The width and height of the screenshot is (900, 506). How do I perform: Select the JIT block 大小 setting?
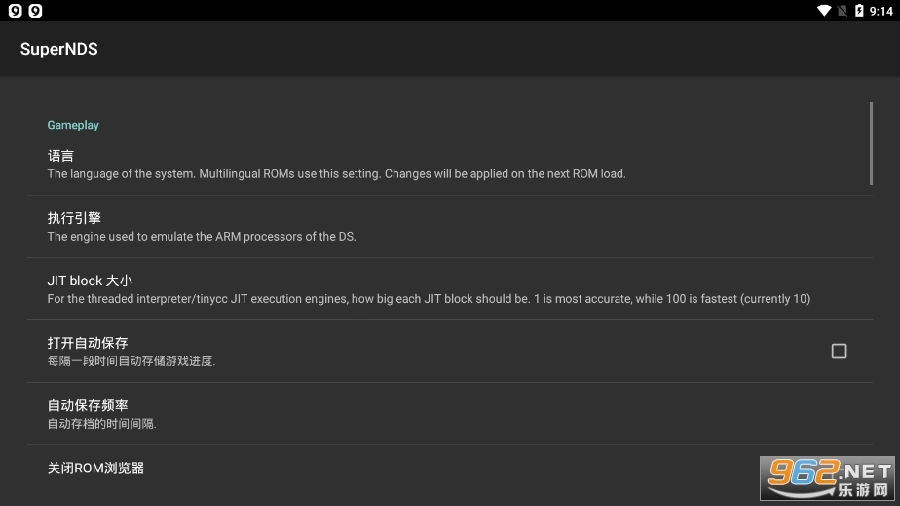pyautogui.click(x=90, y=281)
